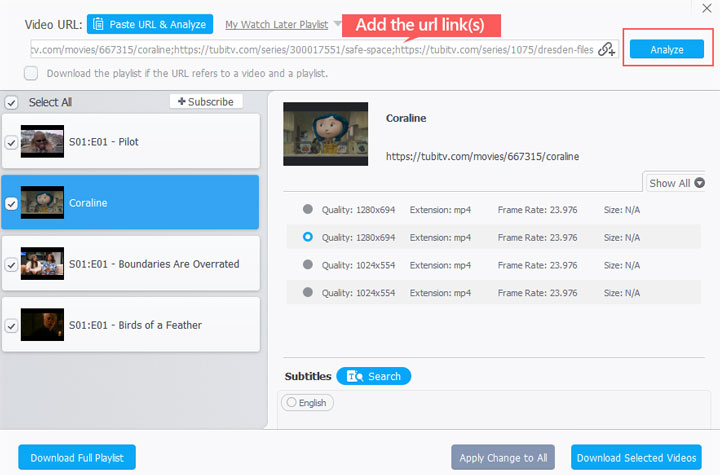The width and height of the screenshot is (720, 475).
Task: Click the blue Analyze button
Action: tap(667, 49)
